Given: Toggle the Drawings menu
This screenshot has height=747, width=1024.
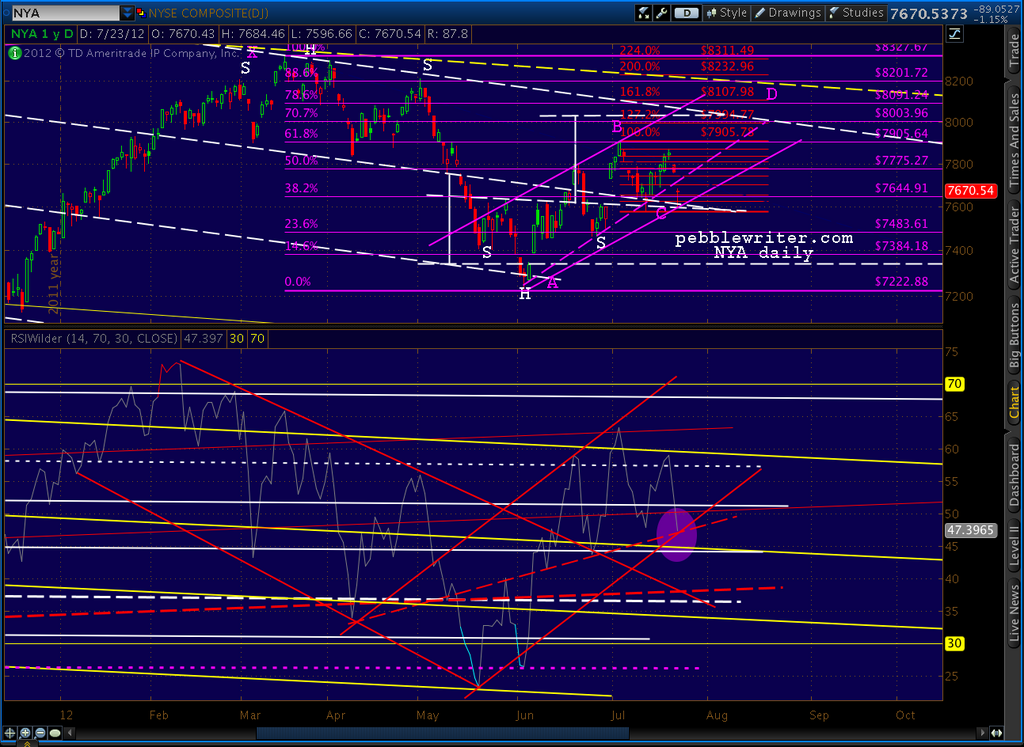Looking at the screenshot, I should 786,12.
